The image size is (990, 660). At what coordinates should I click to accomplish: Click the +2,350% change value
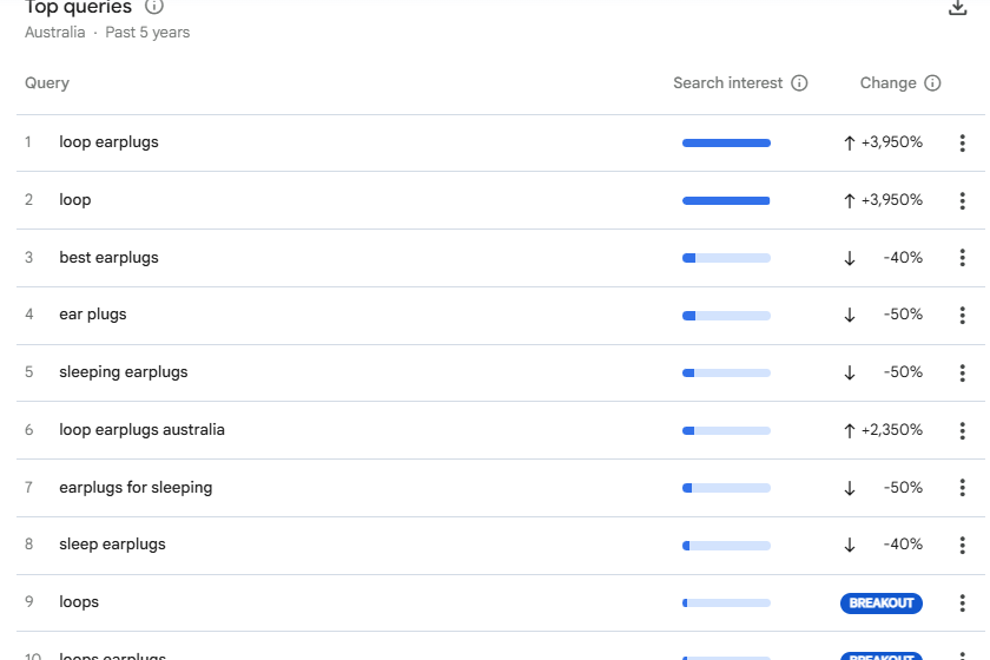pos(892,430)
